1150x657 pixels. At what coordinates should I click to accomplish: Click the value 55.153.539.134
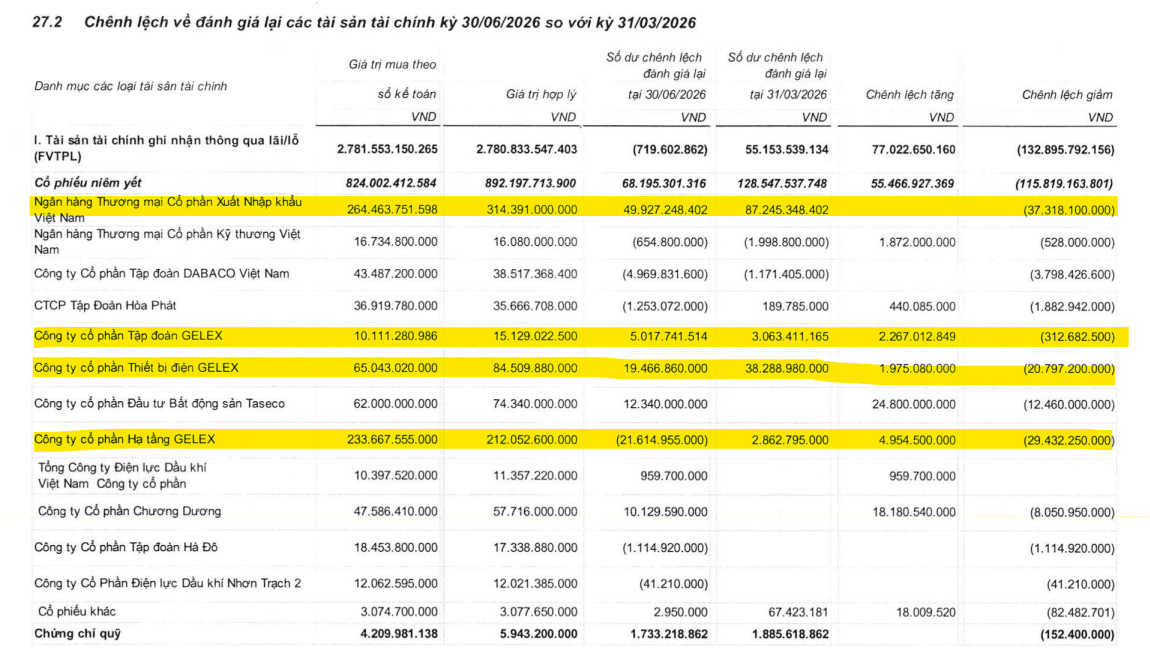[787, 150]
